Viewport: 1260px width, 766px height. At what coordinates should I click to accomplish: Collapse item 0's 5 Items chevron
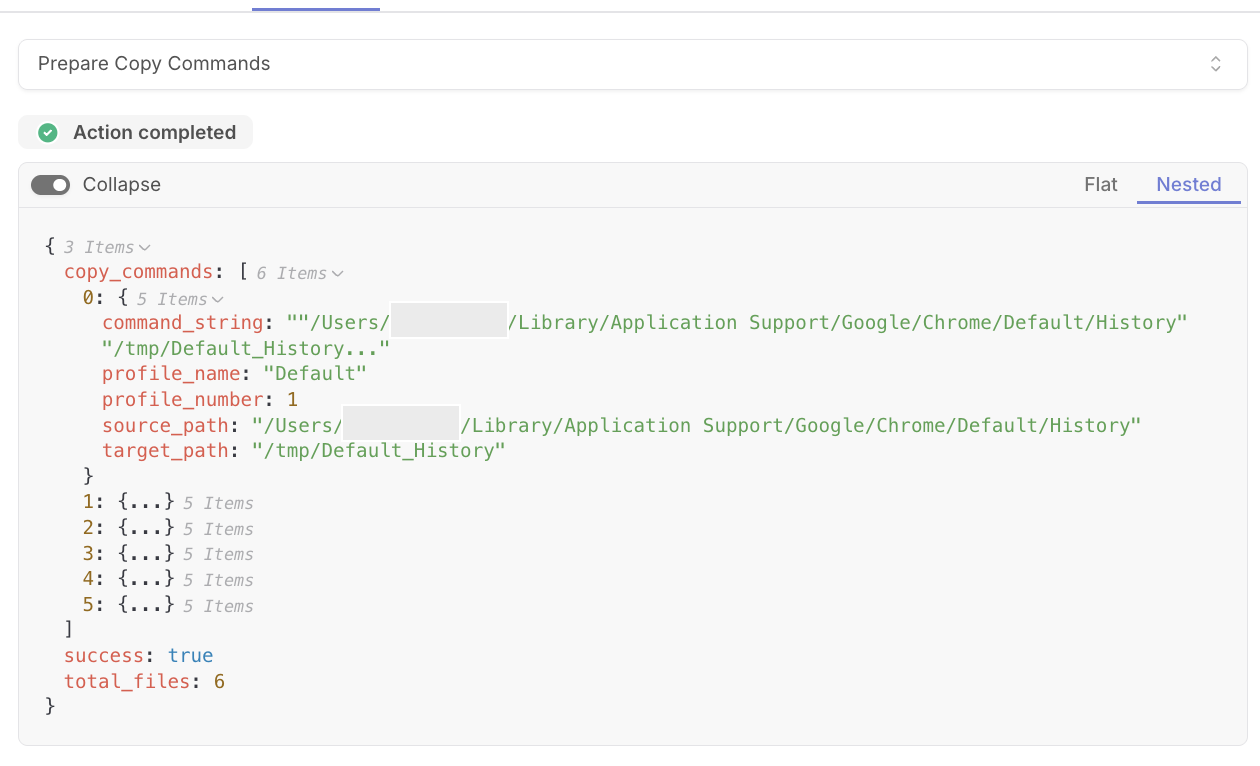pos(217,299)
